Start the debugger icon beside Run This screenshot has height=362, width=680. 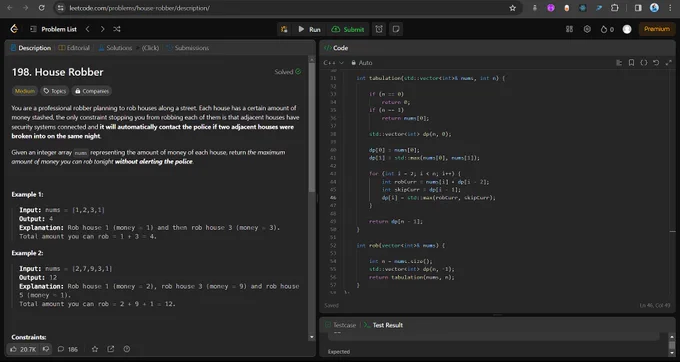coord(284,29)
